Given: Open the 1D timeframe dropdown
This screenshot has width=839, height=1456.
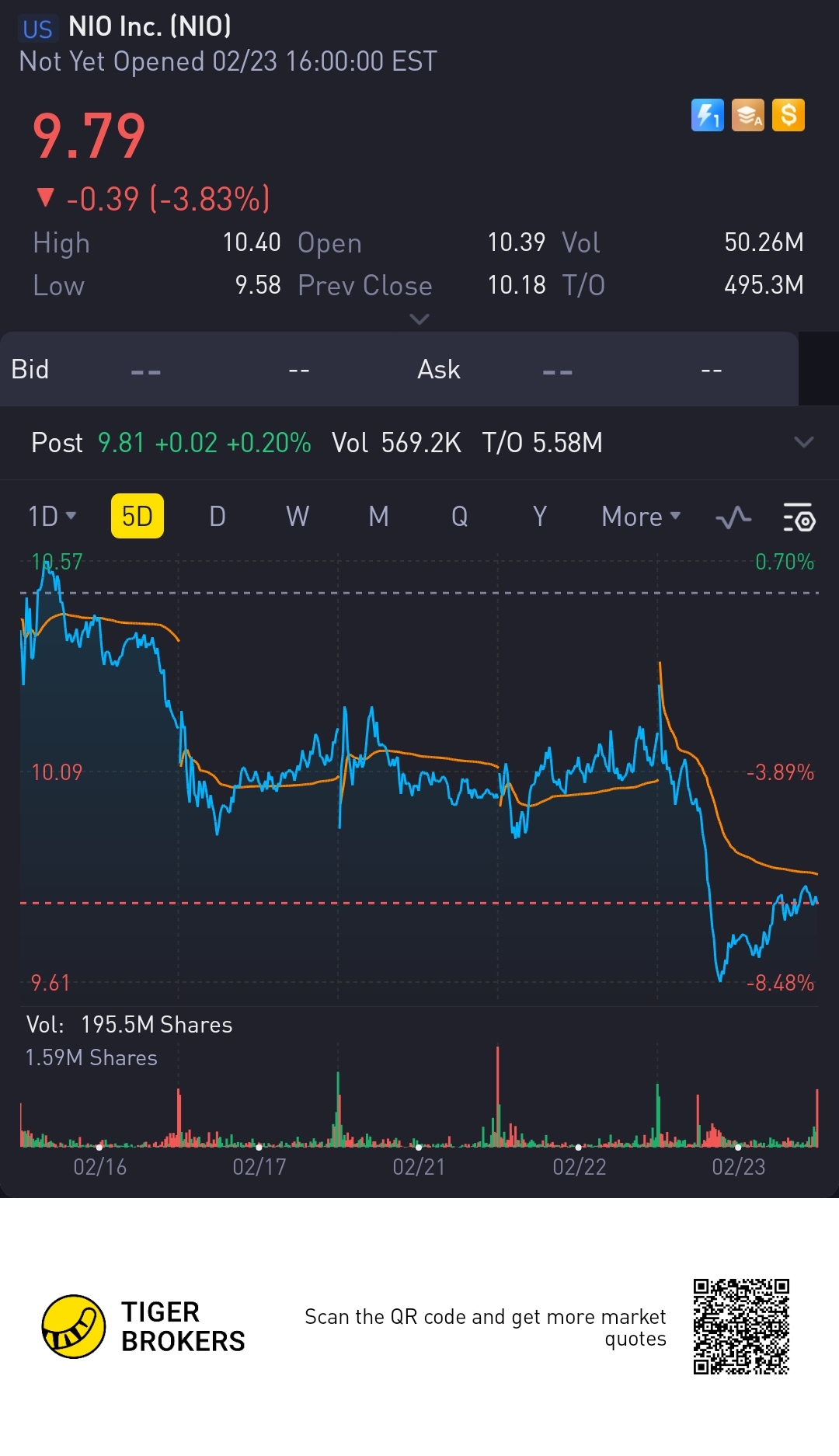Looking at the screenshot, I should pyautogui.click(x=52, y=517).
